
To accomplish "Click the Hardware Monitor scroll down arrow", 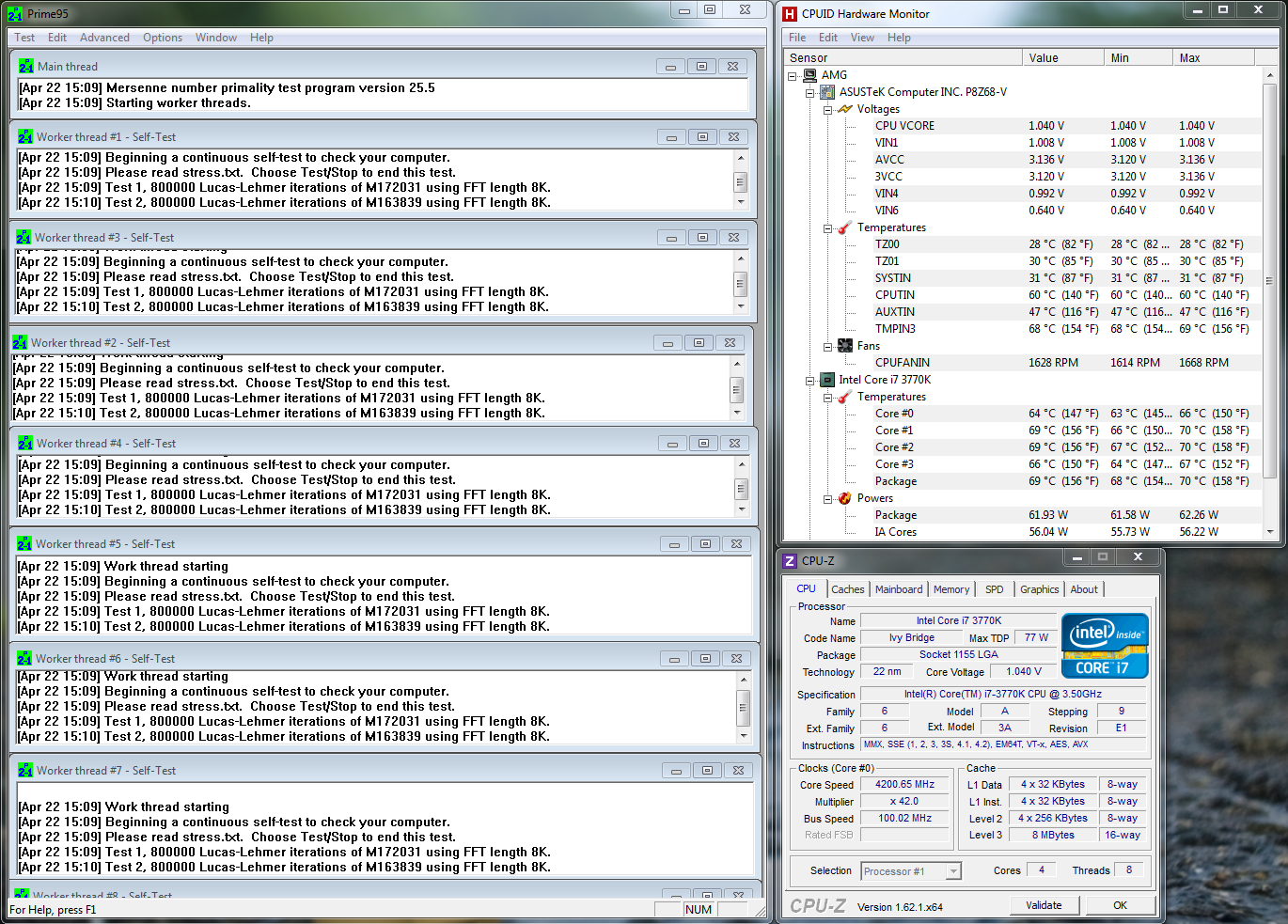I will coord(1270,531).
